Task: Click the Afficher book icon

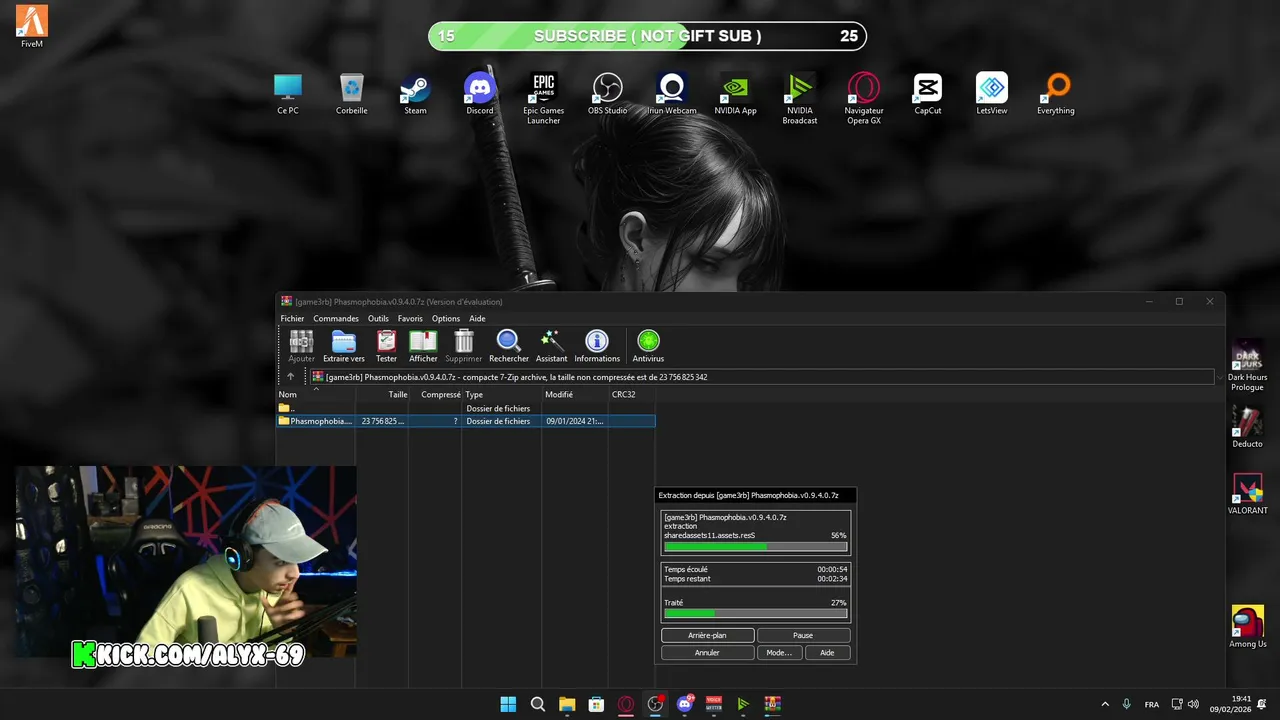Action: pyautogui.click(x=423, y=346)
